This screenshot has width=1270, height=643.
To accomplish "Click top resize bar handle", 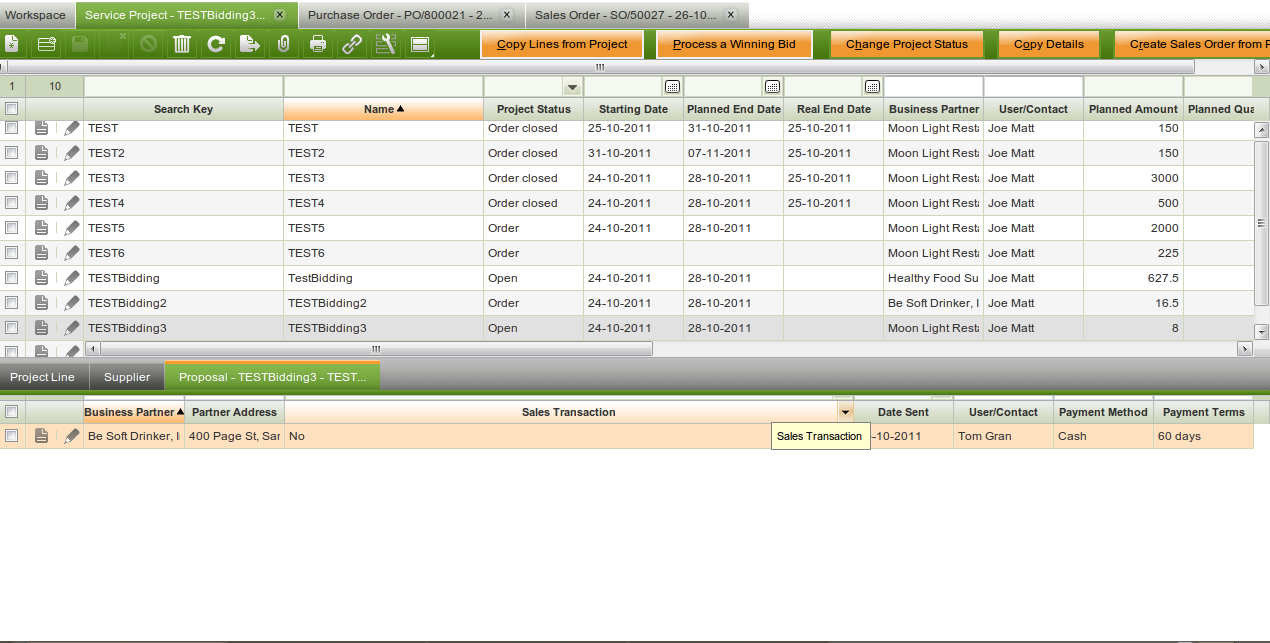I will pyautogui.click(x=600, y=67).
